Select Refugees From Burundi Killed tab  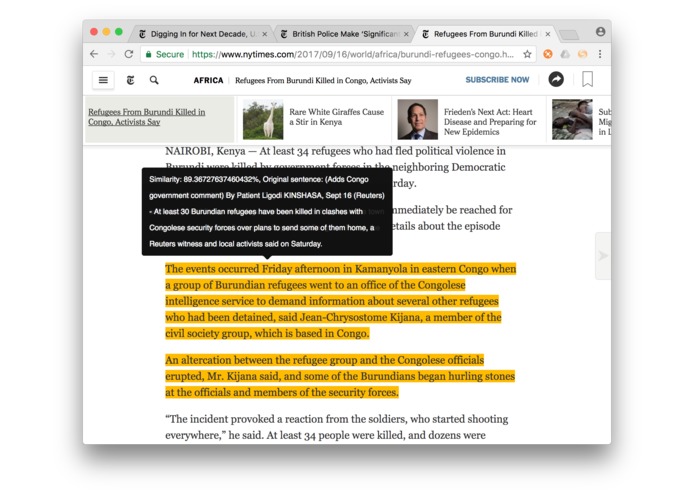pos(485,34)
